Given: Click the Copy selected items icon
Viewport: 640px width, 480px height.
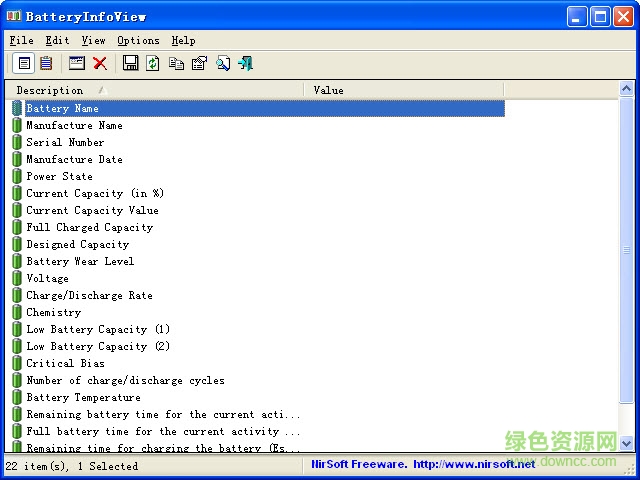Looking at the screenshot, I should (176, 63).
